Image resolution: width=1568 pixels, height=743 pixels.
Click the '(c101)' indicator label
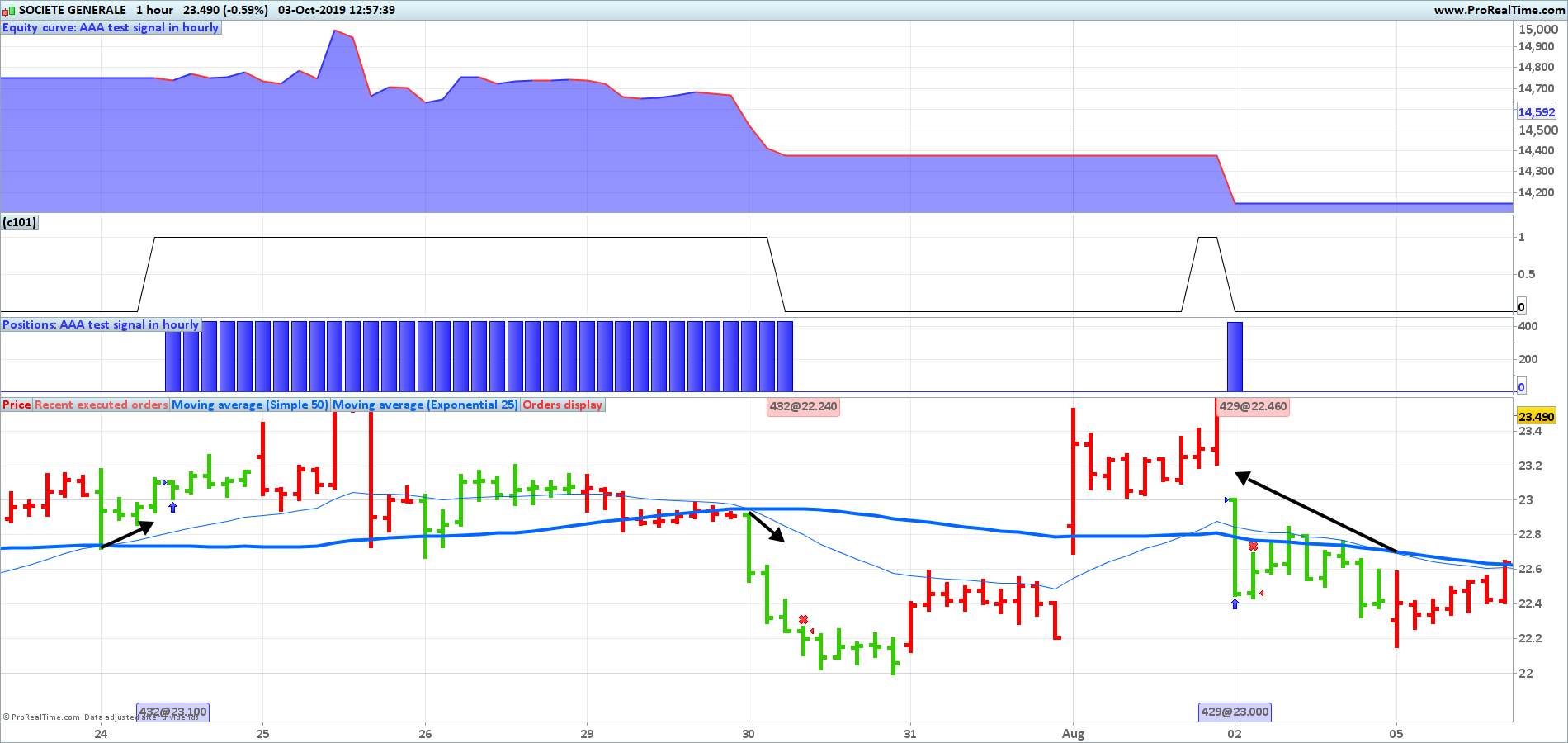coord(21,222)
